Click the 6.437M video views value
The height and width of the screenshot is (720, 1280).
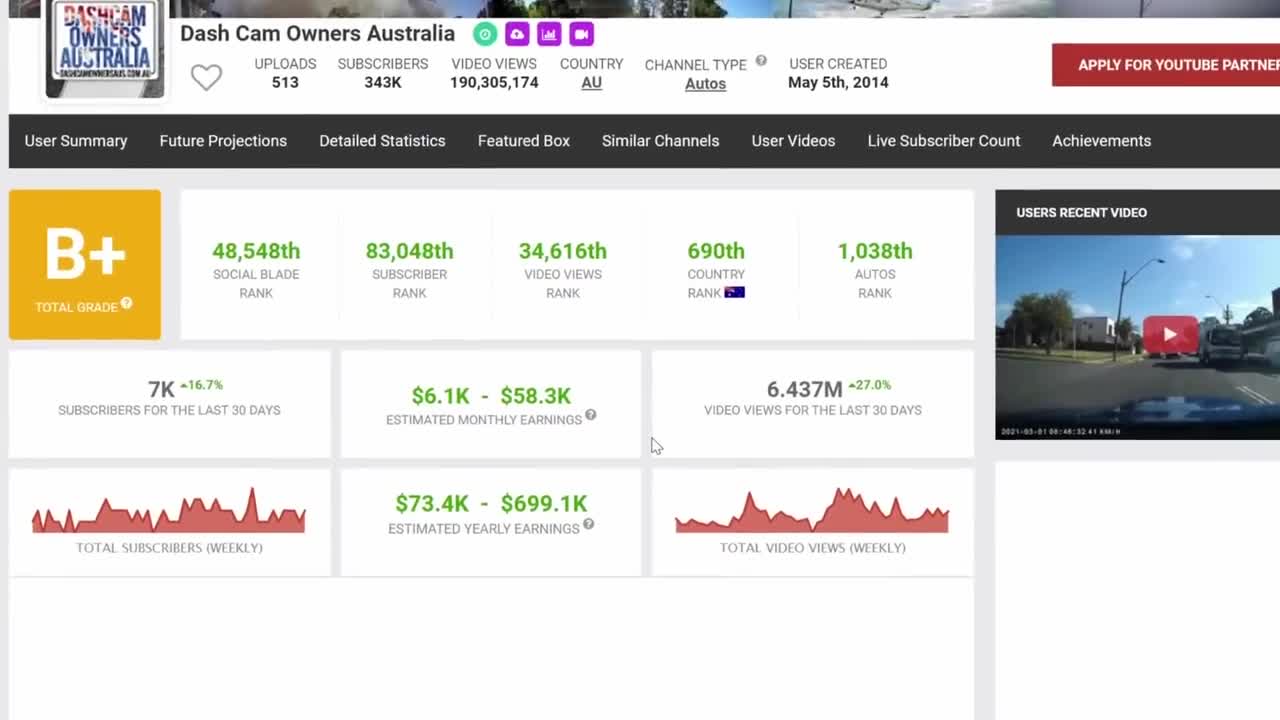[x=804, y=390]
